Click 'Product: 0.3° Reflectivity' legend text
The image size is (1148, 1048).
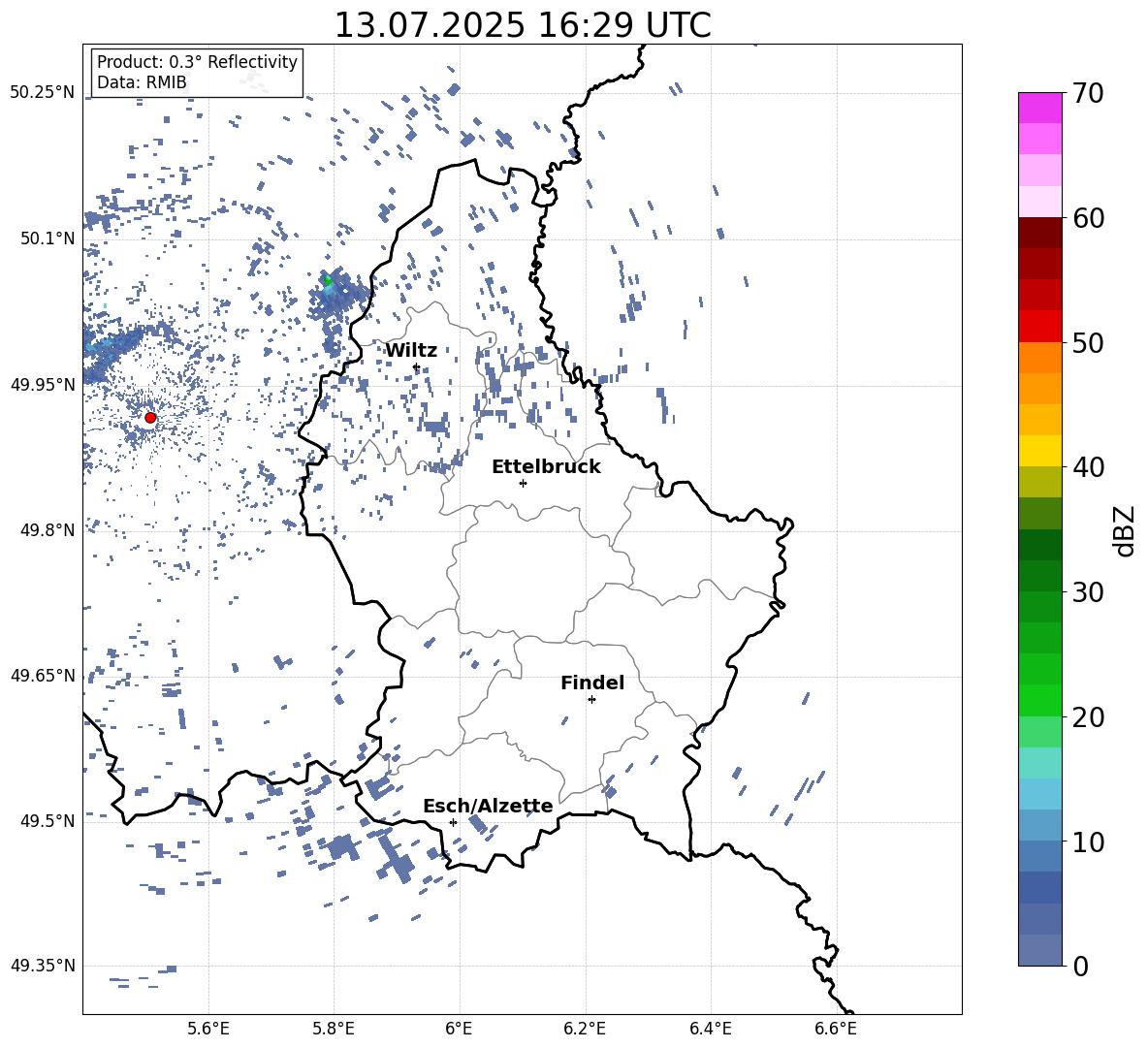coord(197,62)
